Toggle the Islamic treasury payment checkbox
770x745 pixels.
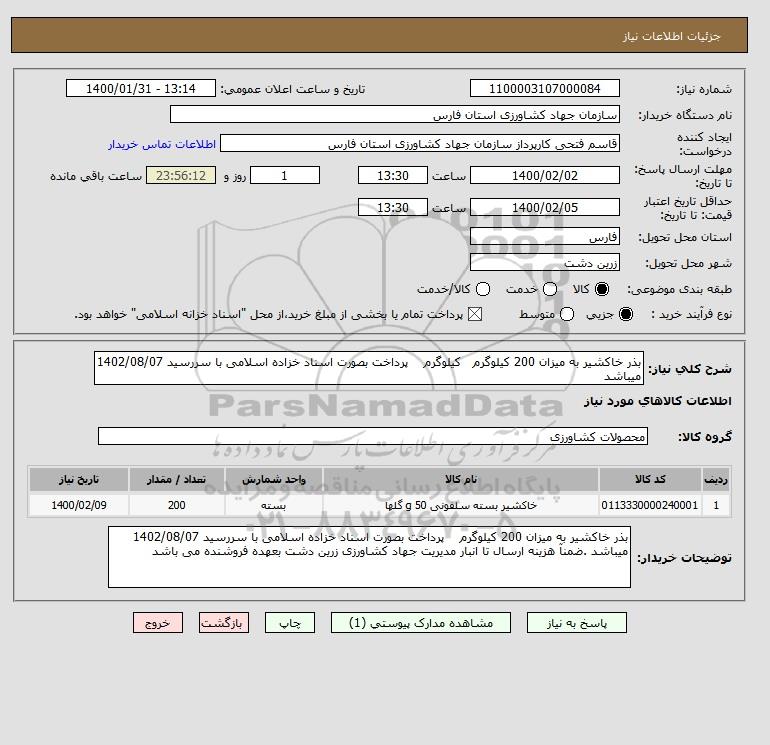pos(474,314)
